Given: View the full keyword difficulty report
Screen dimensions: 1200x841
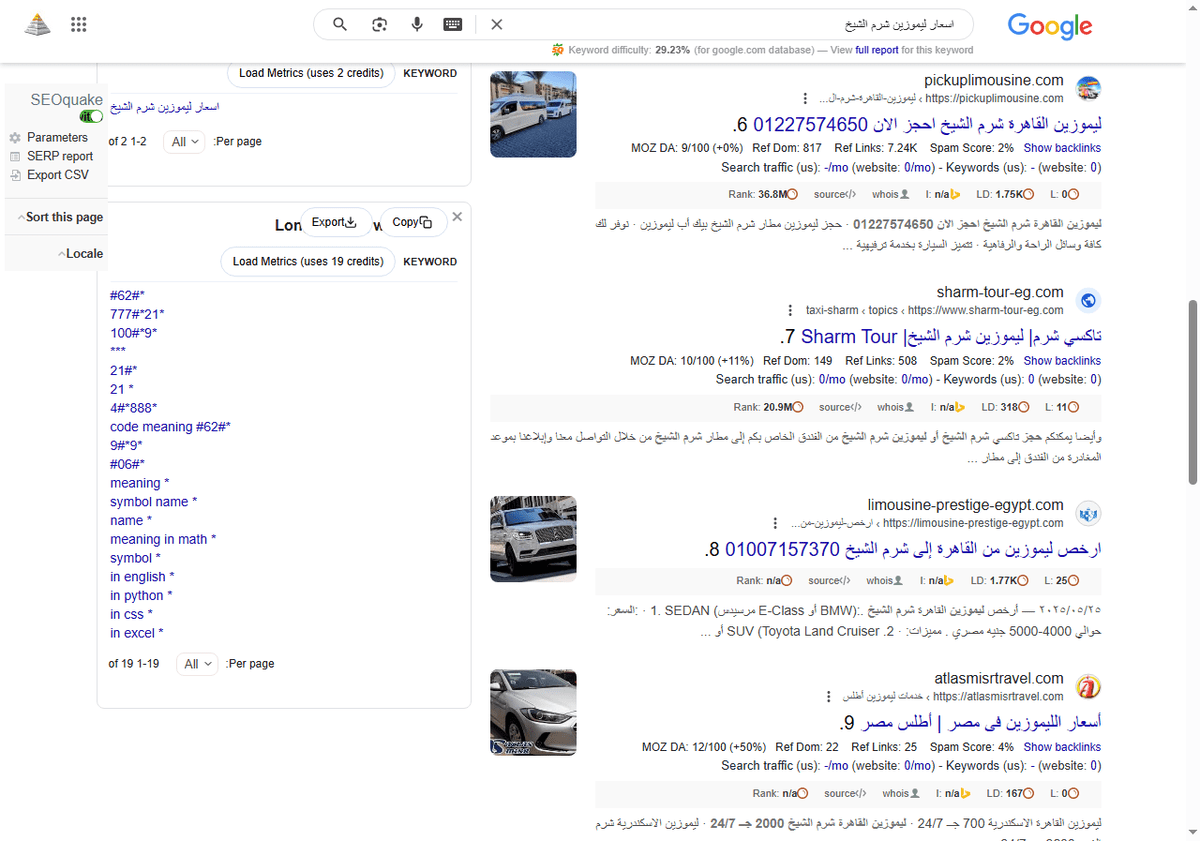Looking at the screenshot, I should pyautogui.click(x=877, y=49).
